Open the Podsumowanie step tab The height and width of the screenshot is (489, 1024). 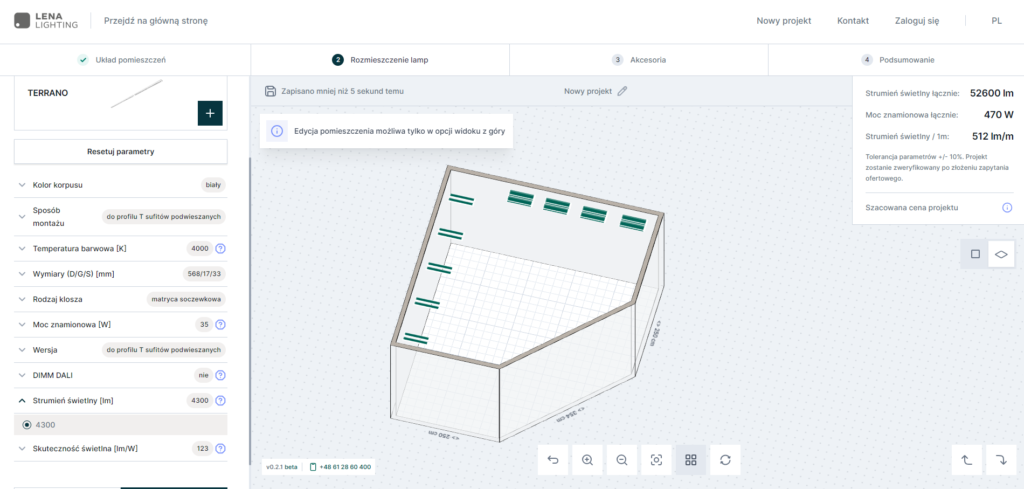pyautogui.click(x=896, y=60)
